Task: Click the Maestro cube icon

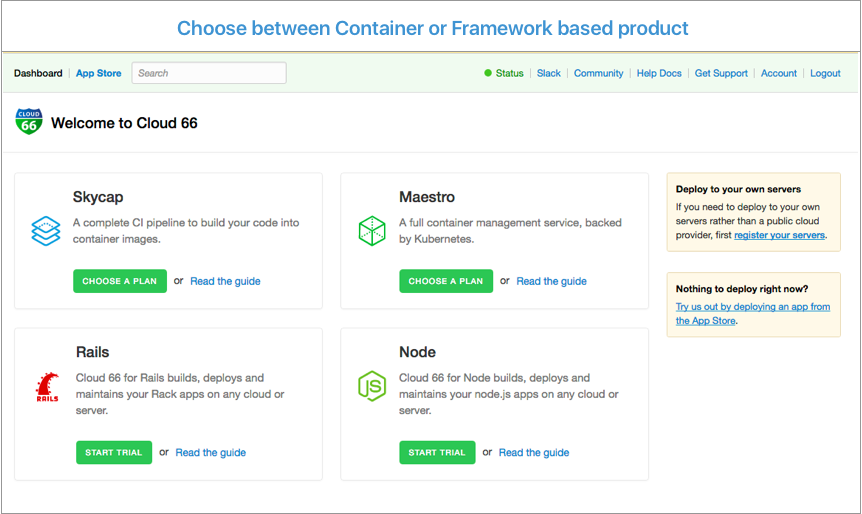Action: coord(372,230)
